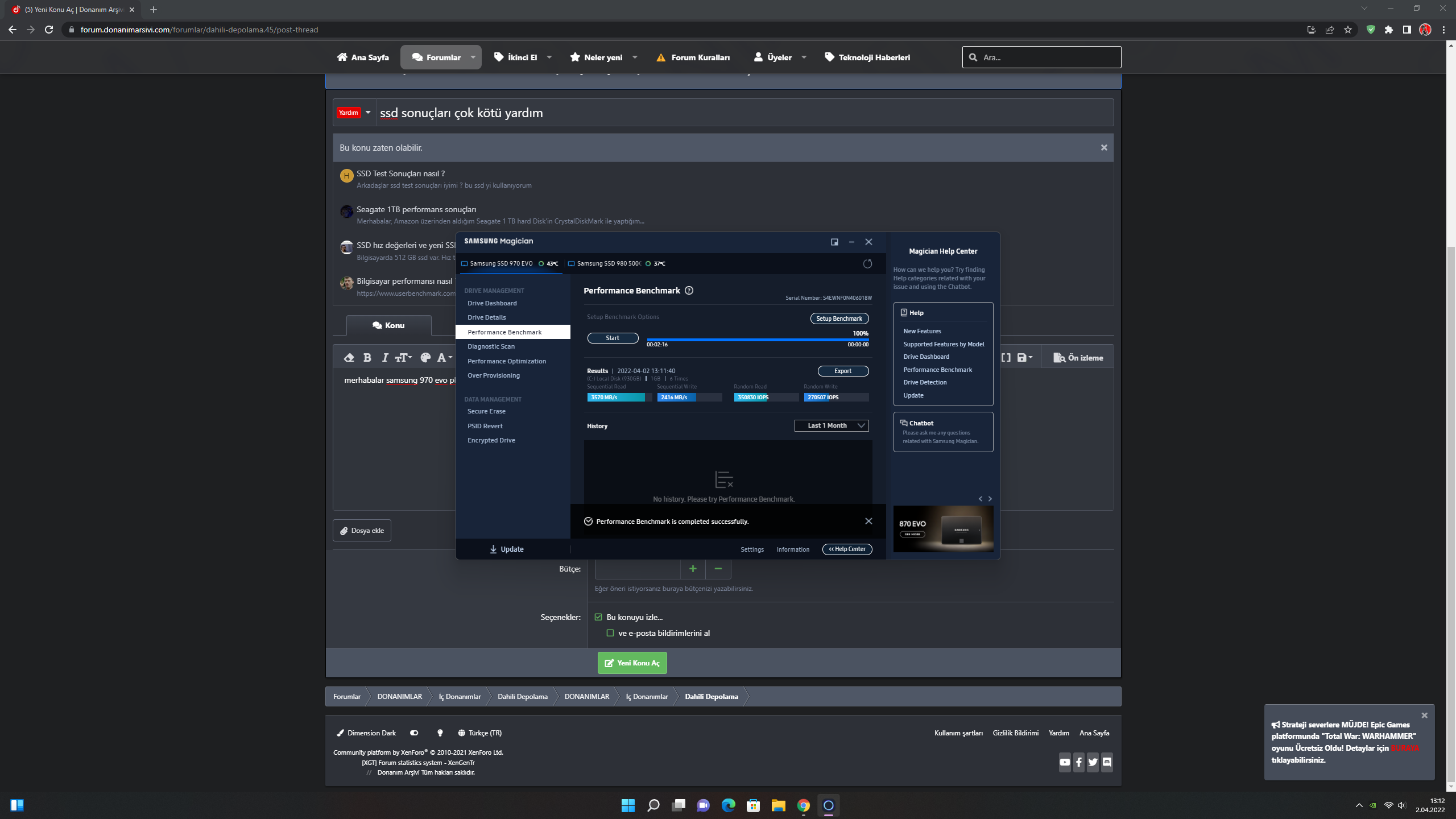Open the Yardım prefix dropdown
This screenshot has height=819, width=1456.
[x=353, y=113]
